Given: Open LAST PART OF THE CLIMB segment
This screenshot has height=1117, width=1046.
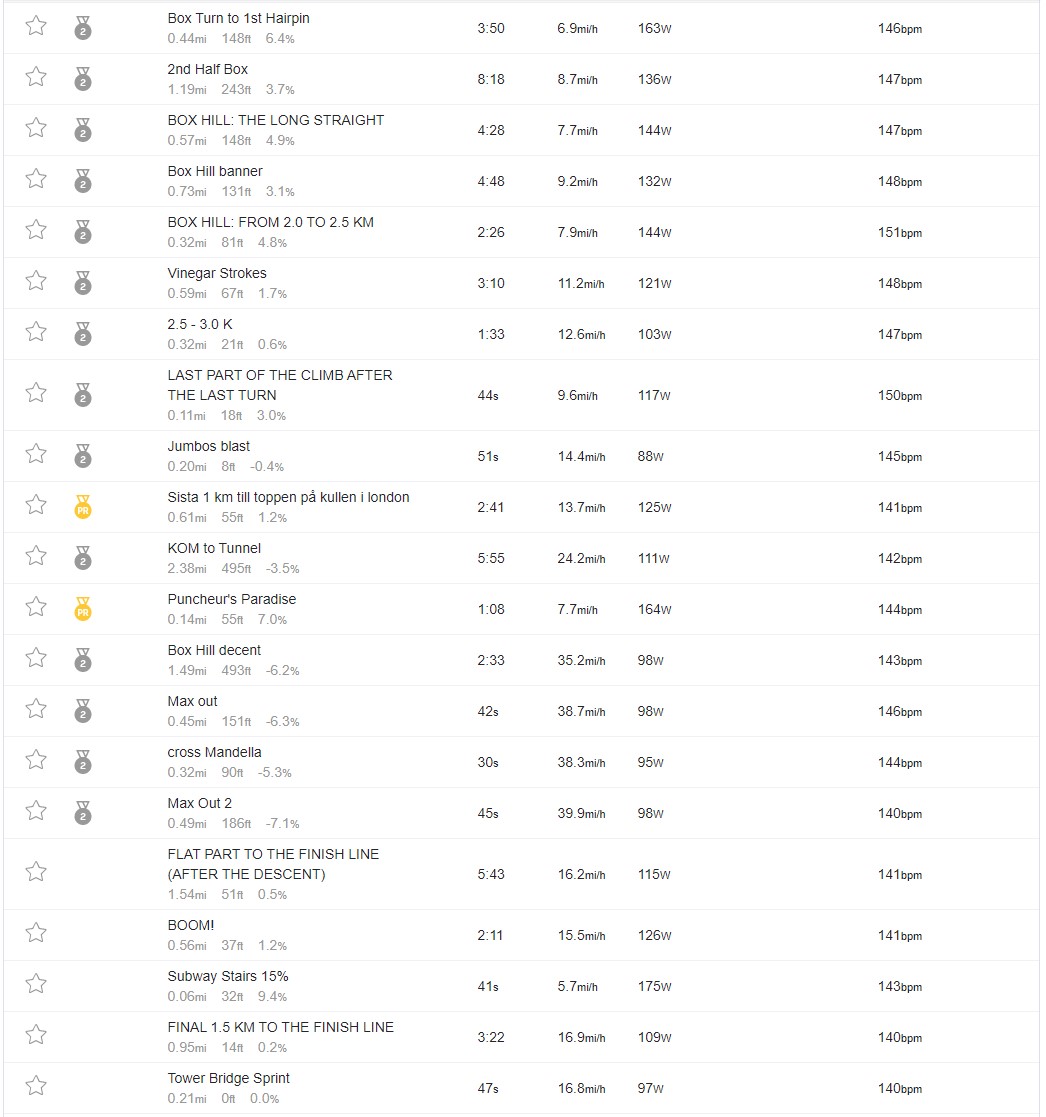Looking at the screenshot, I should pyautogui.click(x=280, y=385).
